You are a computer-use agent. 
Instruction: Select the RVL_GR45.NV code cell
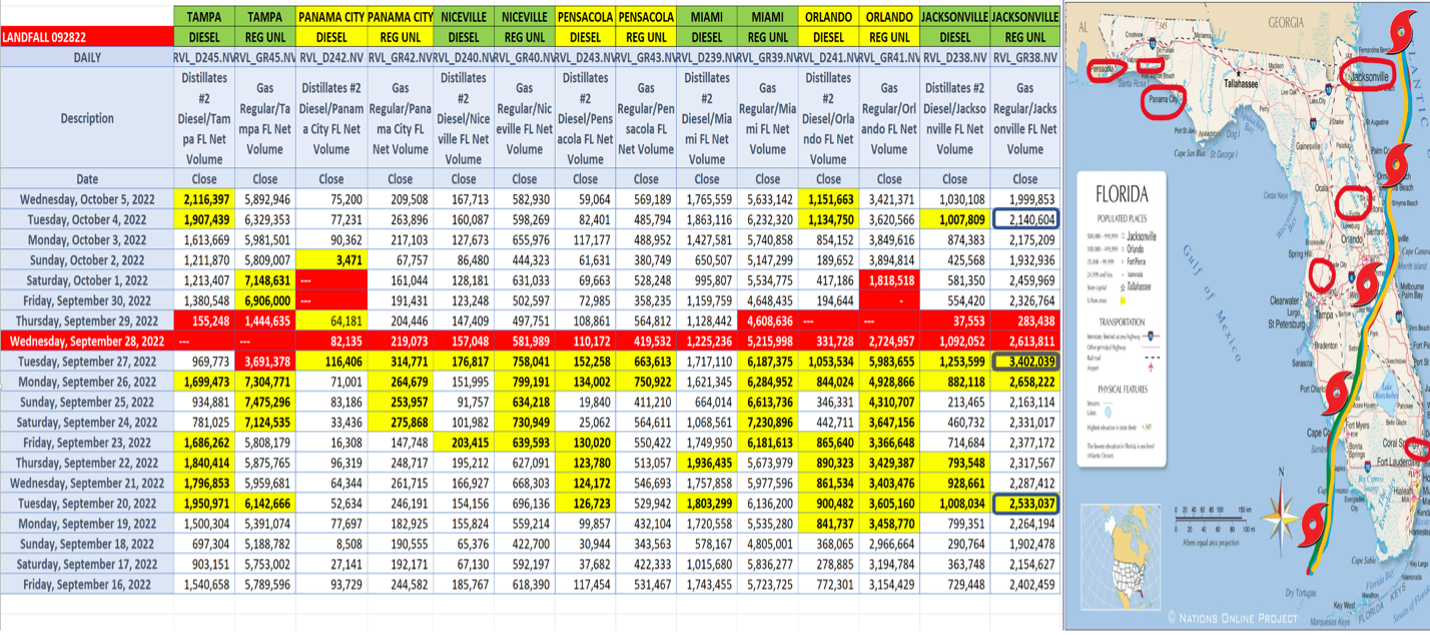(x=265, y=58)
